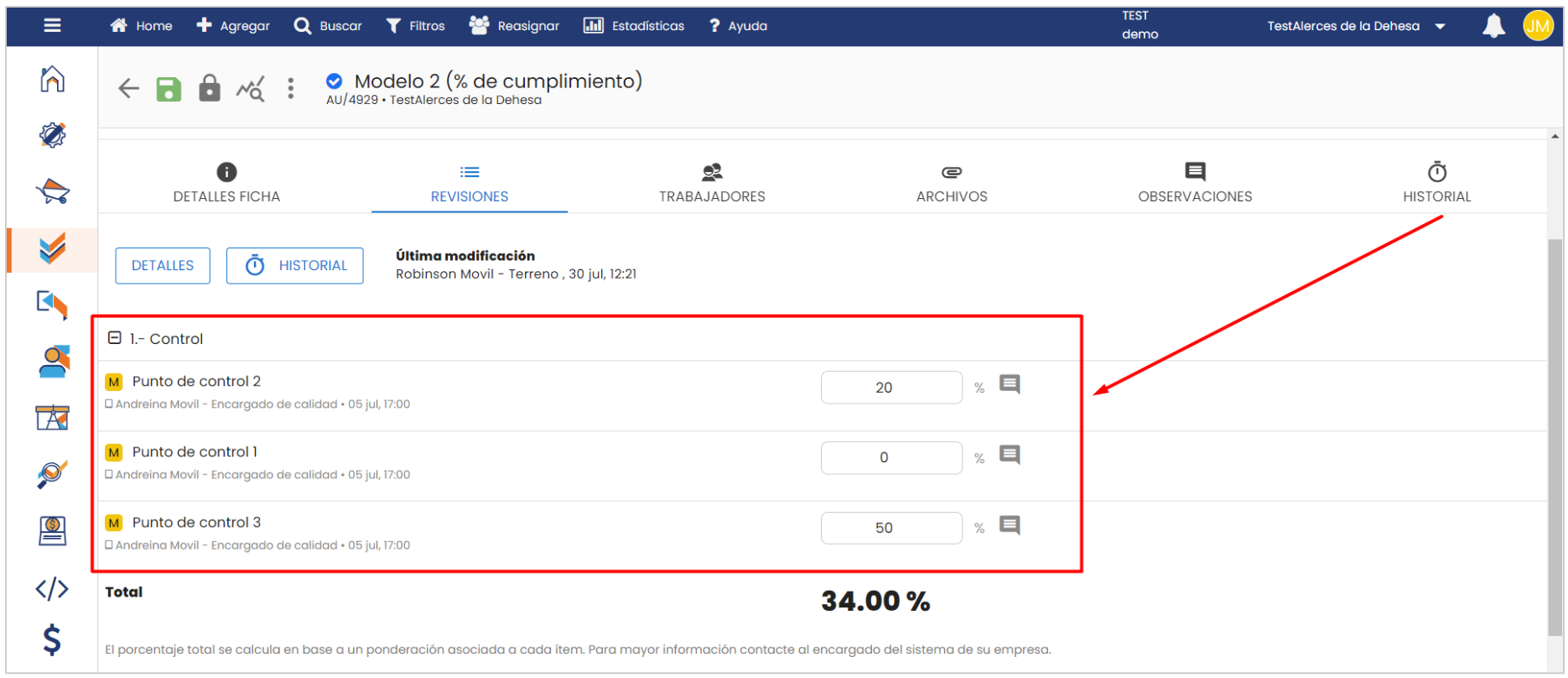
Task: Toggle the hamburger menu sidebar
Action: tap(52, 26)
